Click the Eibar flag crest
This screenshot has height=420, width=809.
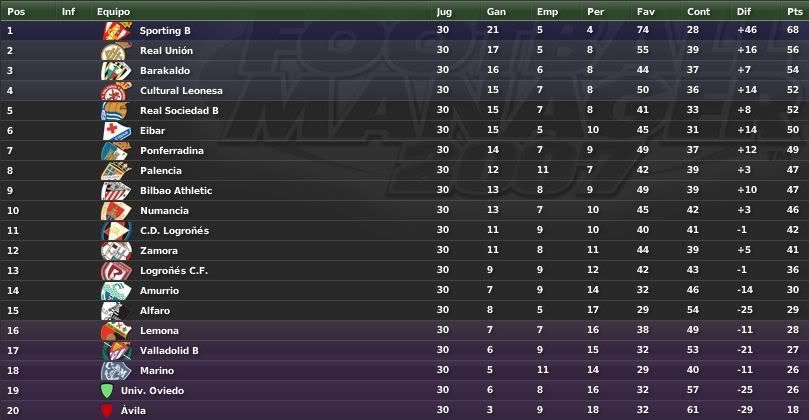pyautogui.click(x=117, y=131)
